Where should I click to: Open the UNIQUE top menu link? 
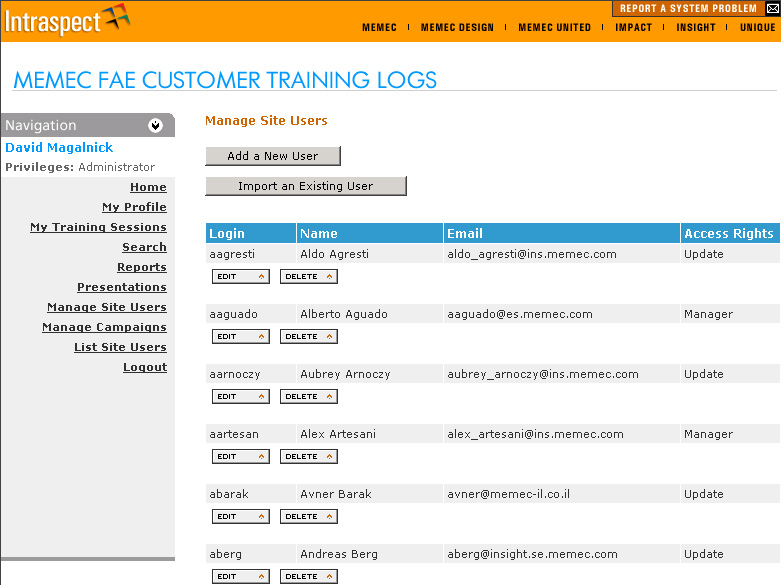click(x=757, y=27)
